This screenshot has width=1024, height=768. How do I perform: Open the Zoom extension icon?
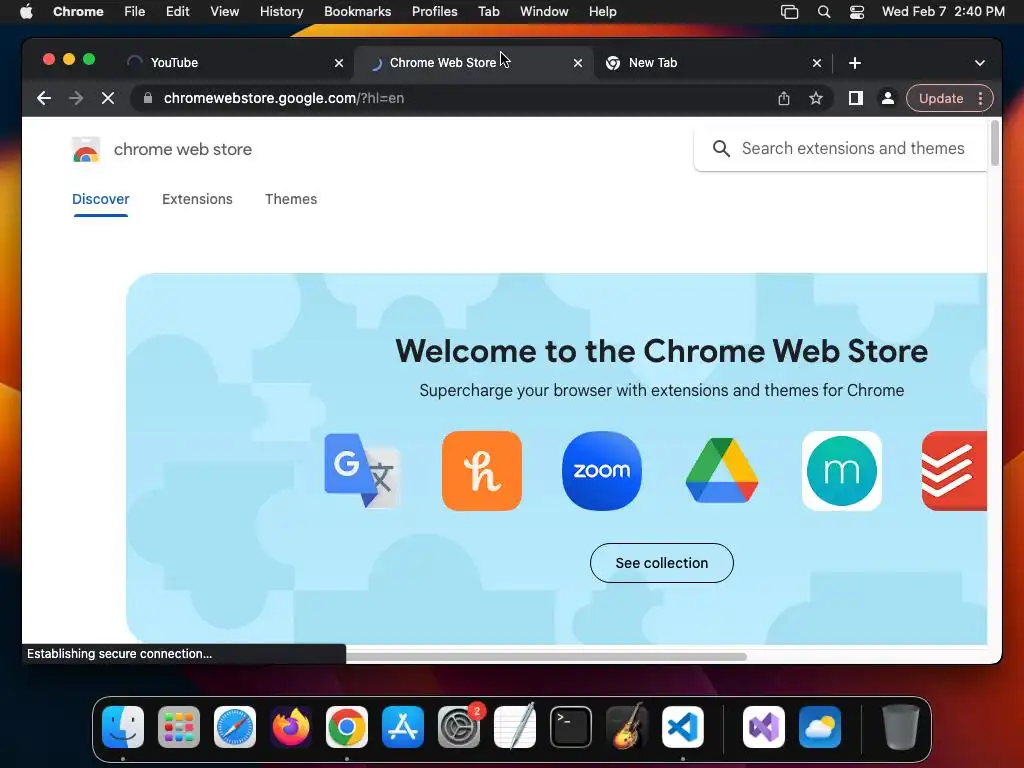(x=601, y=471)
